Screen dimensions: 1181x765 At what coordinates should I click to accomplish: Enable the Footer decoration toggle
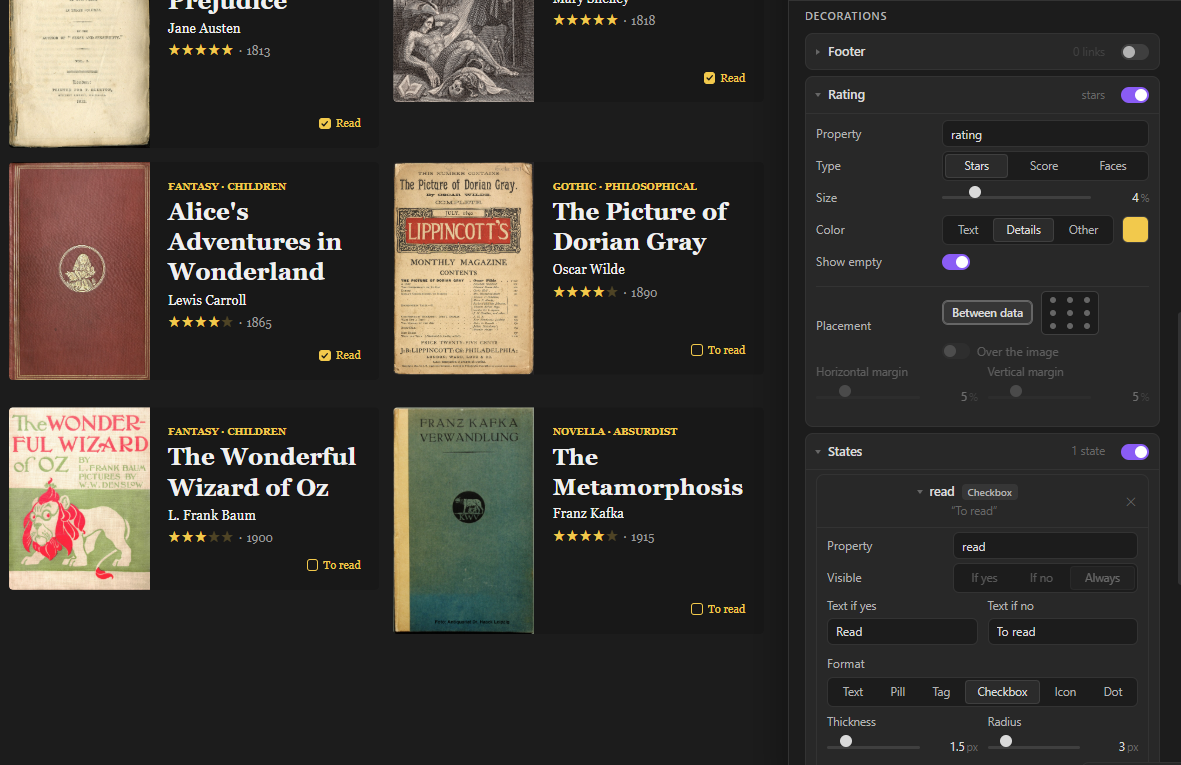(1134, 52)
